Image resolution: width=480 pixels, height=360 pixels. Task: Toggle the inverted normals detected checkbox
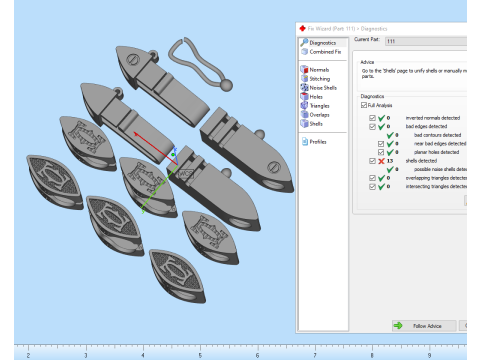tap(372, 118)
